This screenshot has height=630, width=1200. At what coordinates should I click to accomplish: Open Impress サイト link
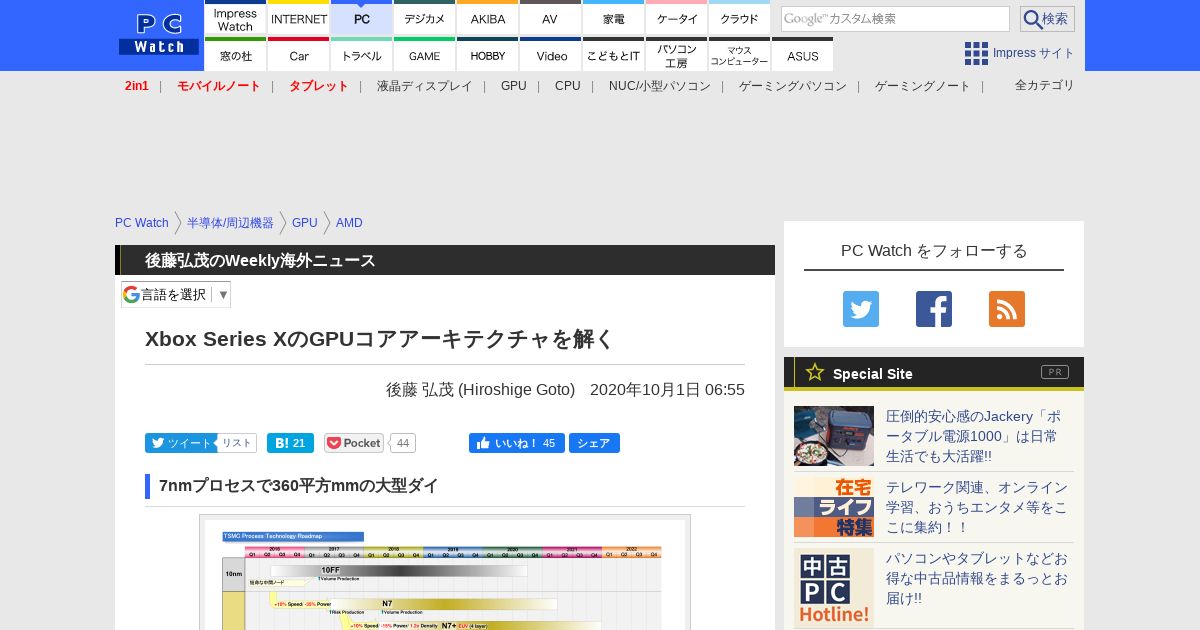pyautogui.click(x=1034, y=53)
